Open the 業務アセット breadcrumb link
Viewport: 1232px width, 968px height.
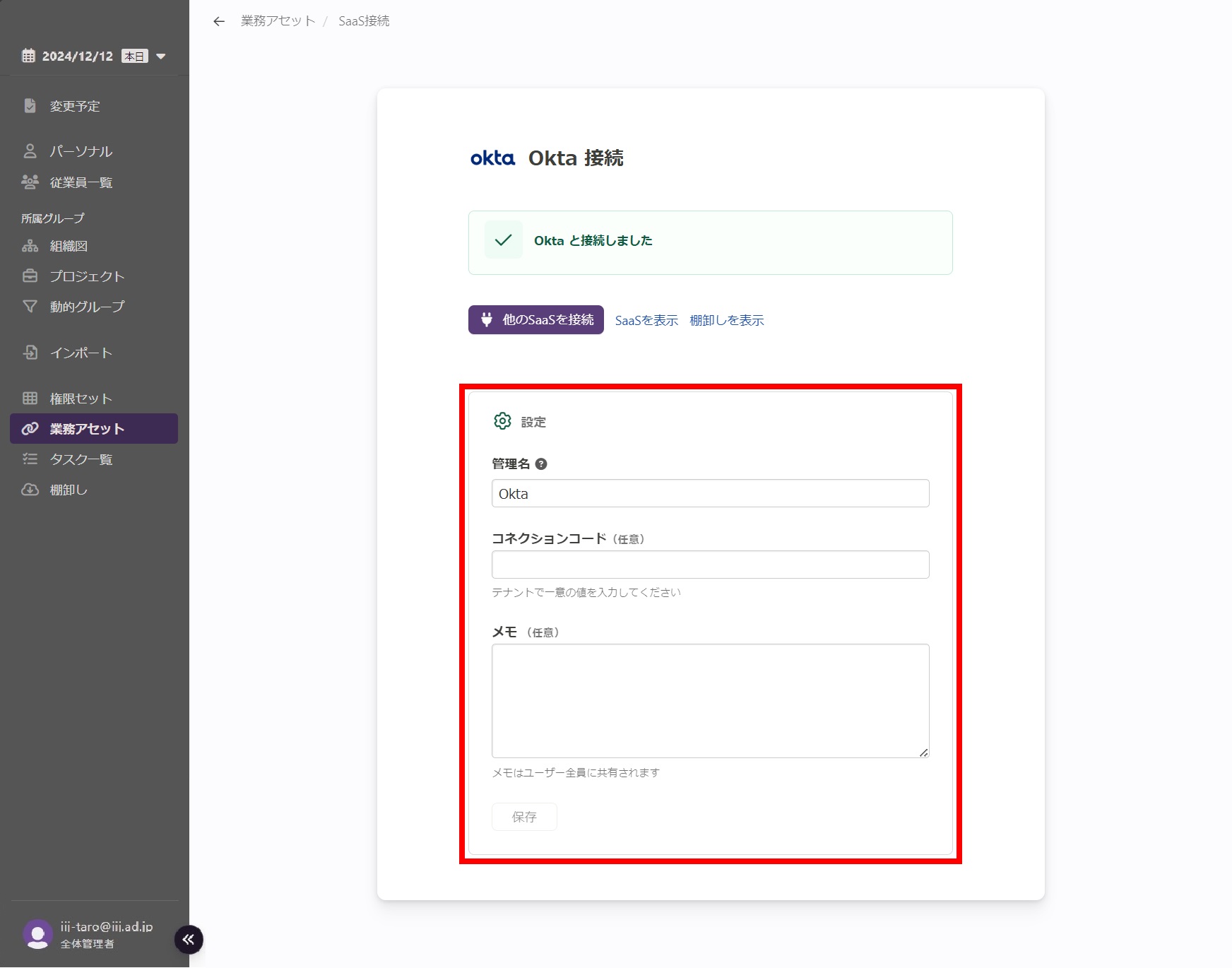tap(278, 21)
